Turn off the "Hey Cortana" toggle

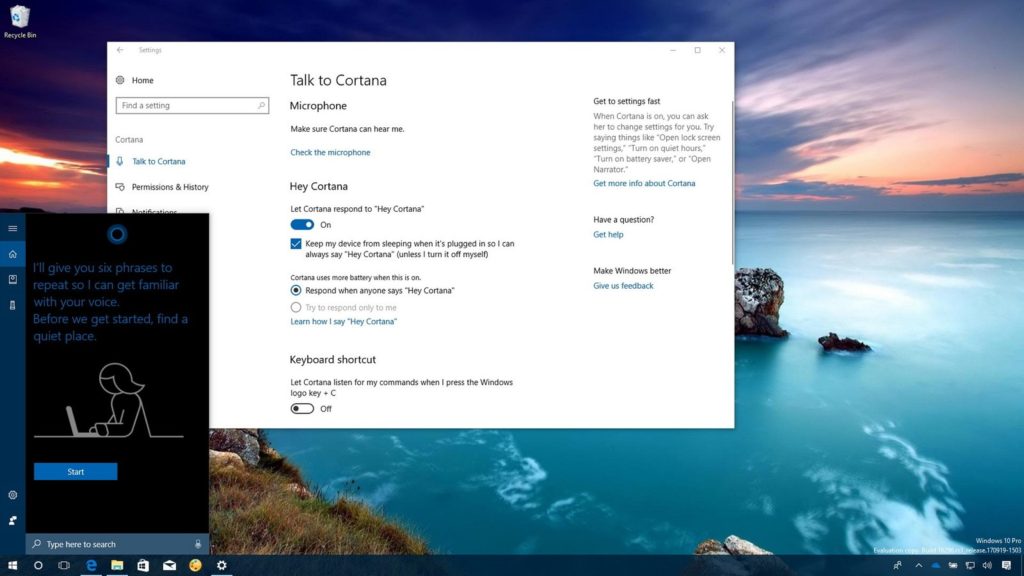(302, 225)
